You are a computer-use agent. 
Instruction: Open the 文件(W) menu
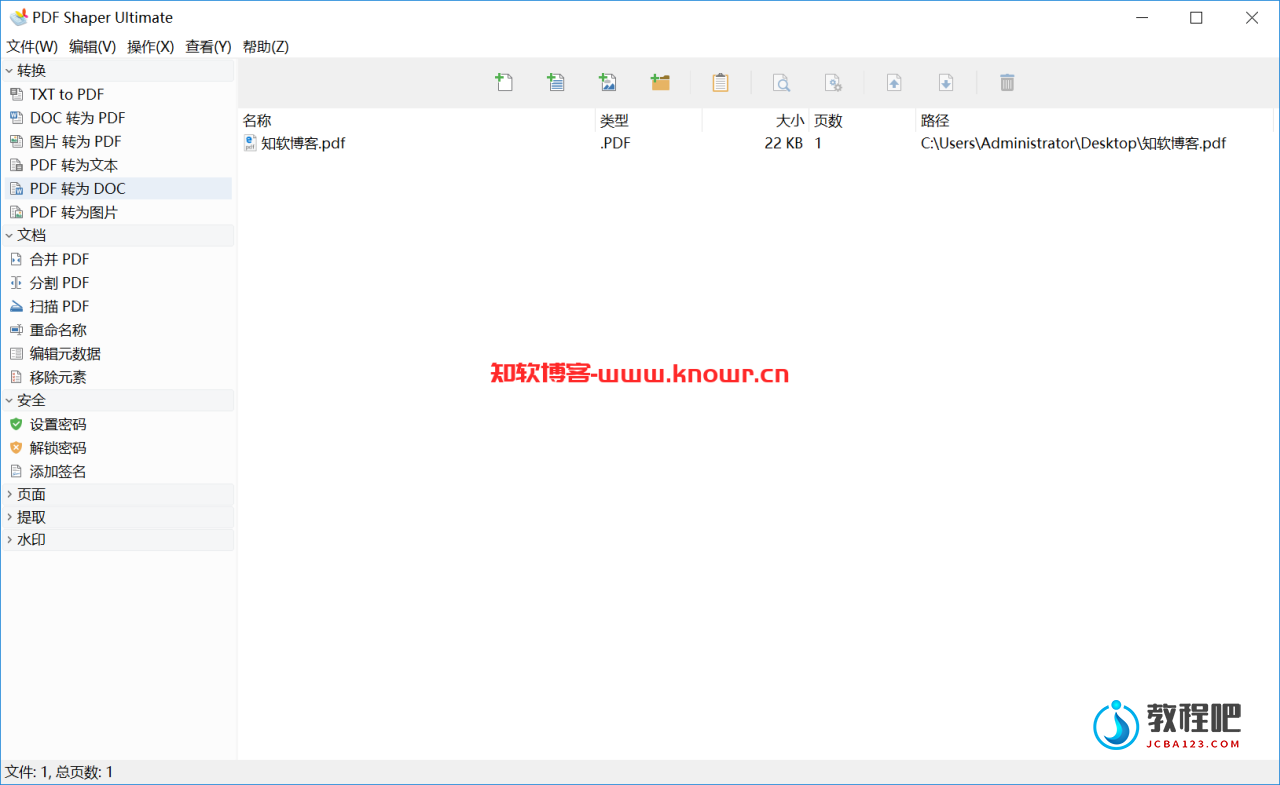tap(32, 47)
